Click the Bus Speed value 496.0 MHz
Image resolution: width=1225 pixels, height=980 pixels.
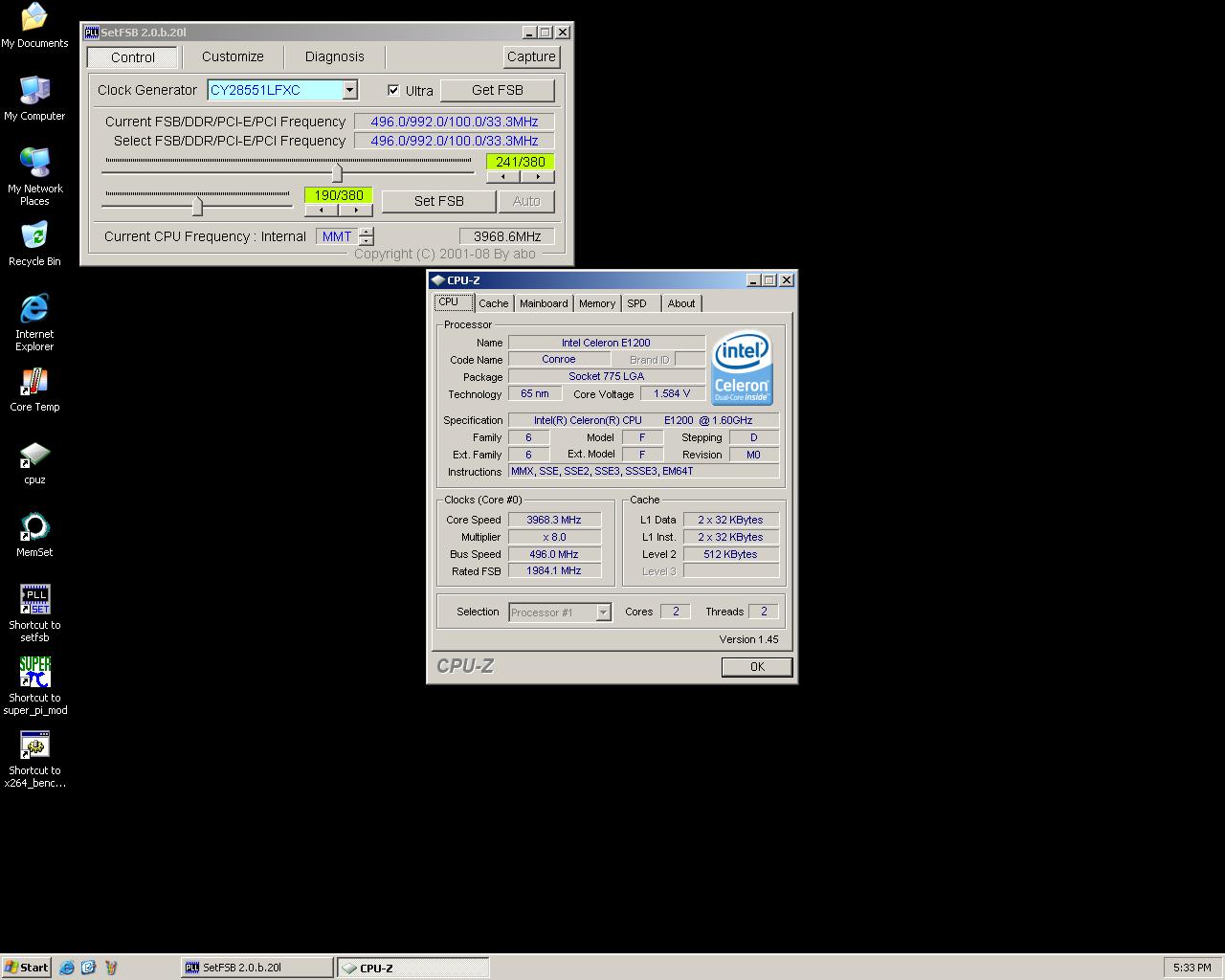tap(554, 554)
